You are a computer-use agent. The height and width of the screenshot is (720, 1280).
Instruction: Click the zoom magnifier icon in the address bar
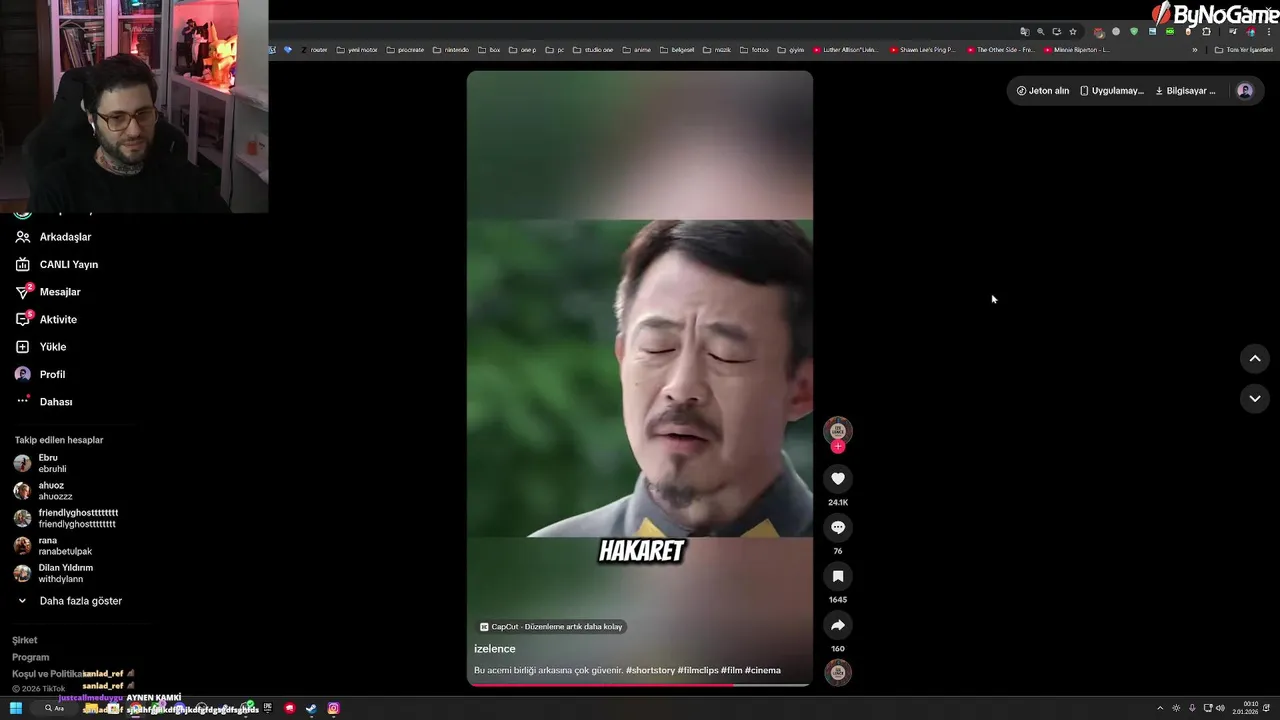(x=1040, y=31)
